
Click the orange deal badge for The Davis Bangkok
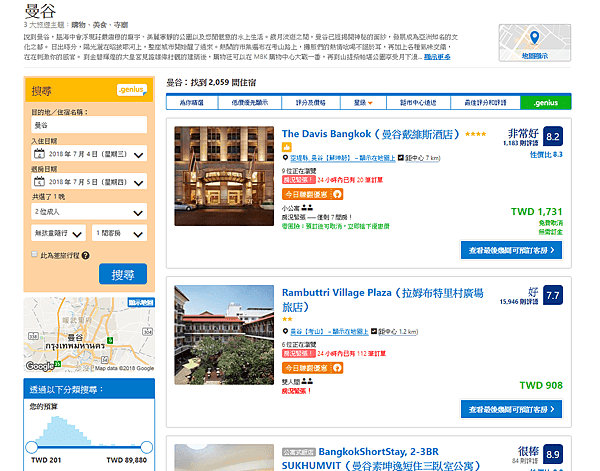coord(313,194)
